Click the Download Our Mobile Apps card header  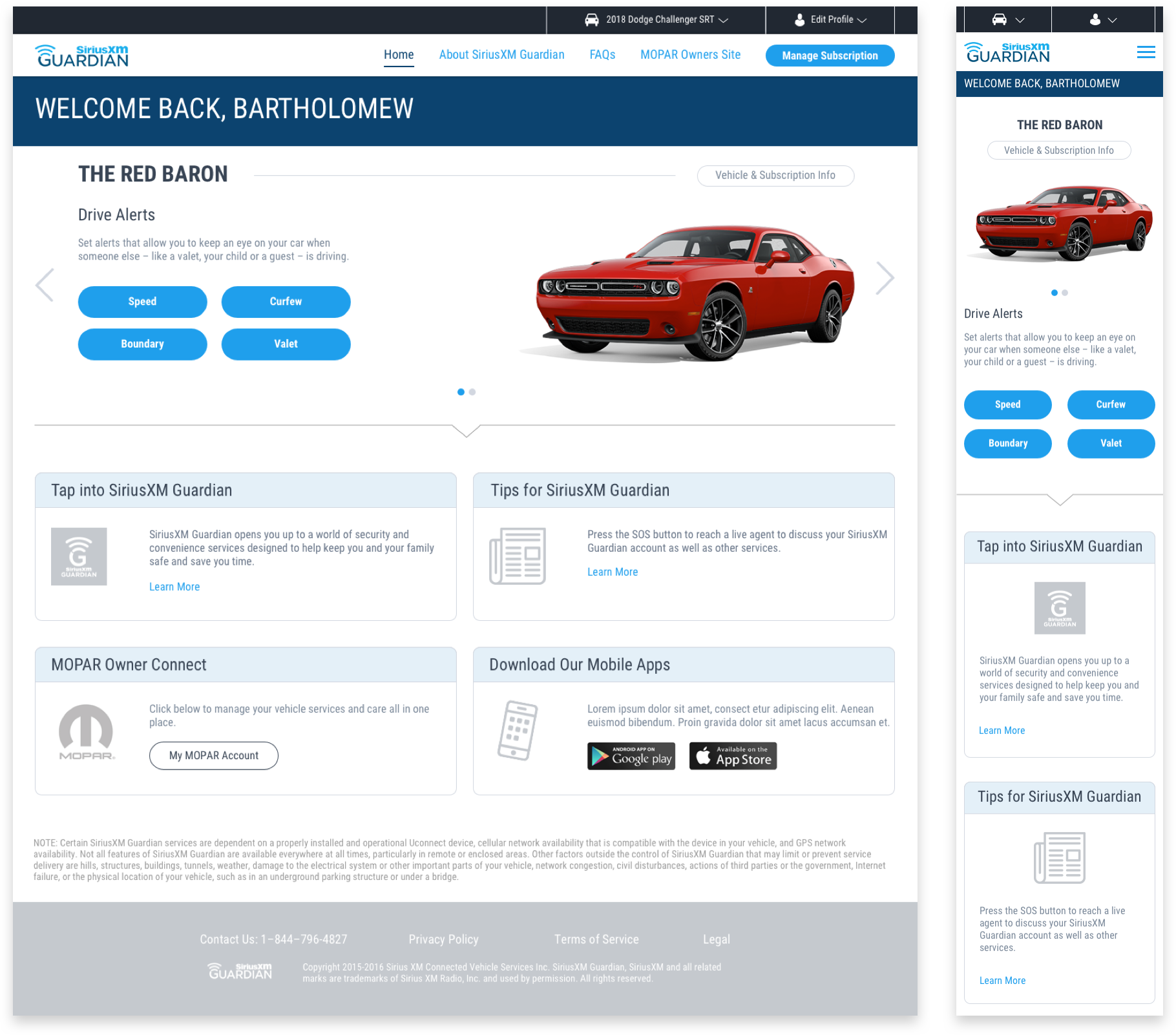point(684,665)
